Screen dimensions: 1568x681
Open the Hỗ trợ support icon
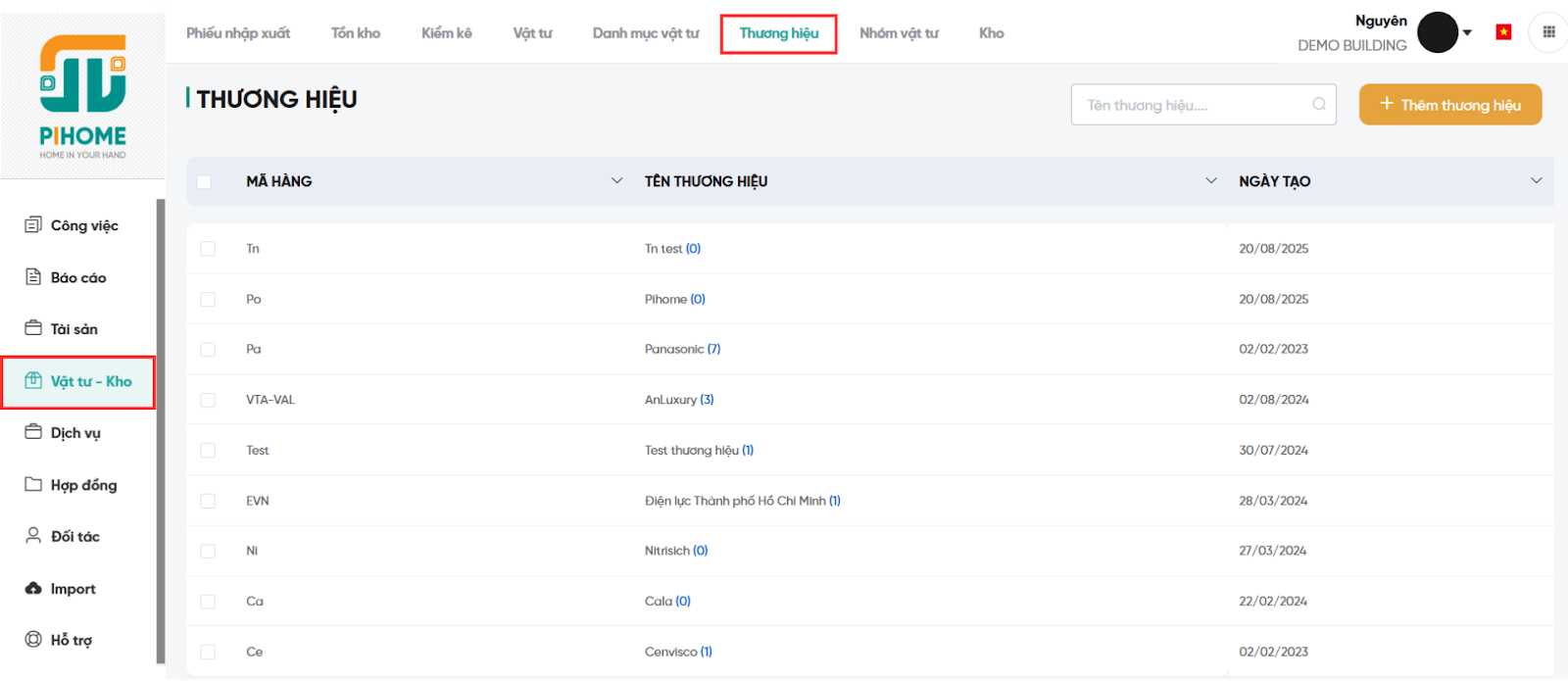33,640
